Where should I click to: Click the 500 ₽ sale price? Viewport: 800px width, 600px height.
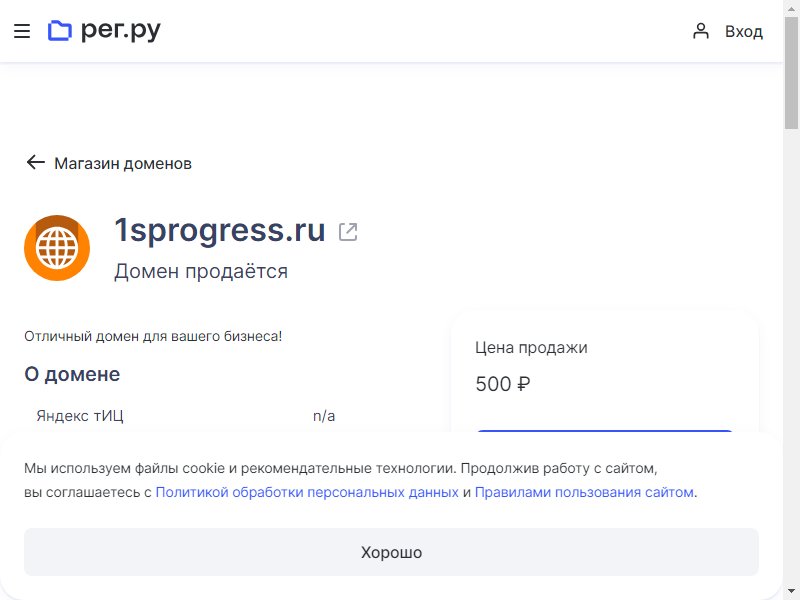click(x=503, y=384)
